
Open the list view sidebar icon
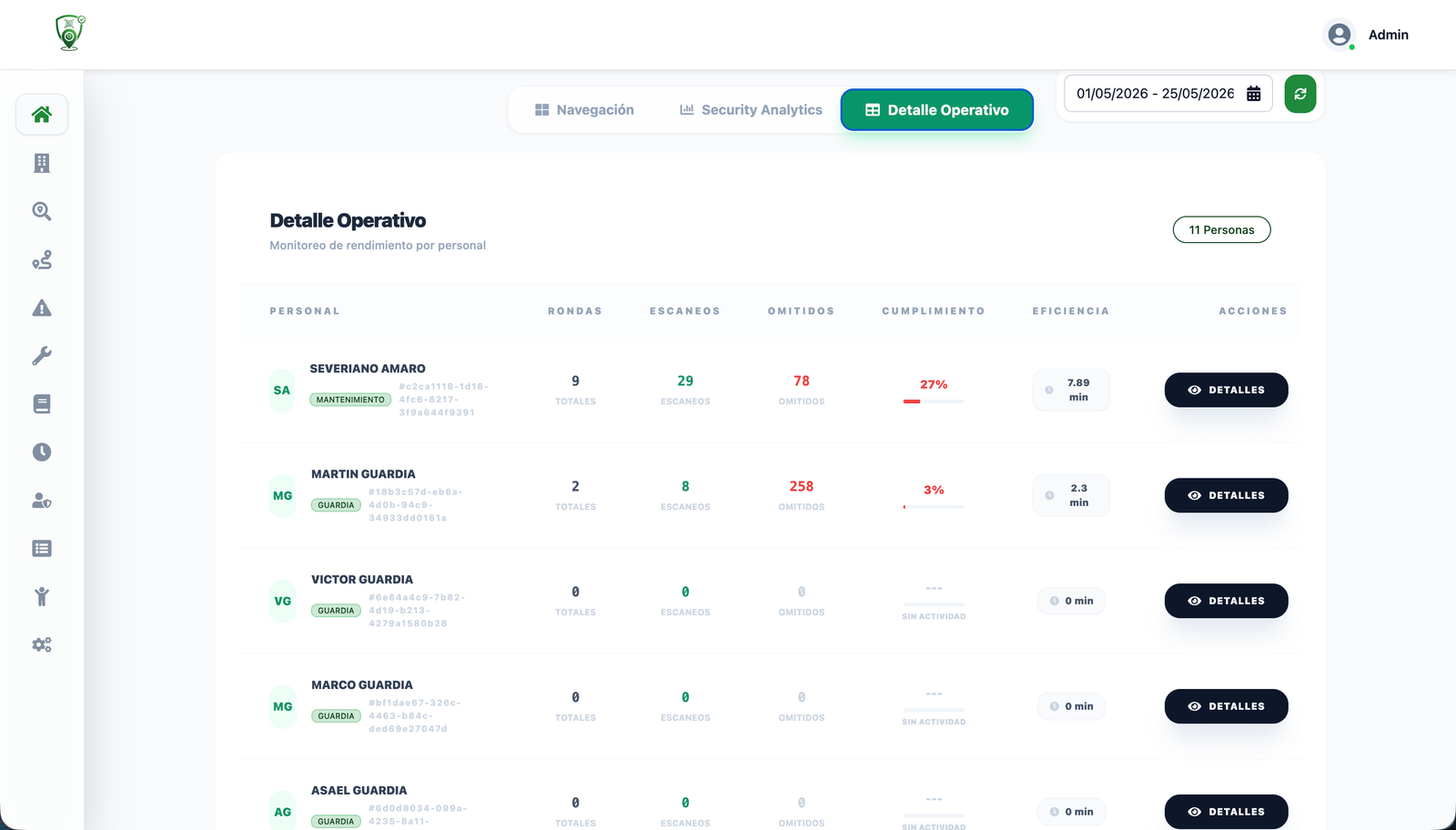(42, 548)
